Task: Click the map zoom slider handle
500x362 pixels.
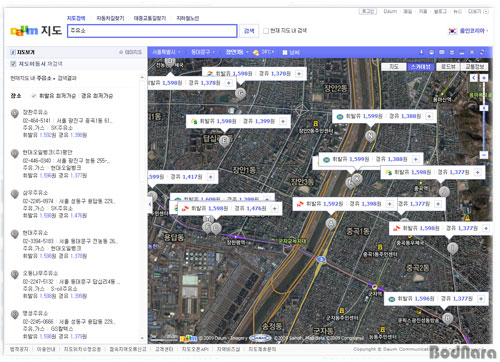Action: coord(484,108)
